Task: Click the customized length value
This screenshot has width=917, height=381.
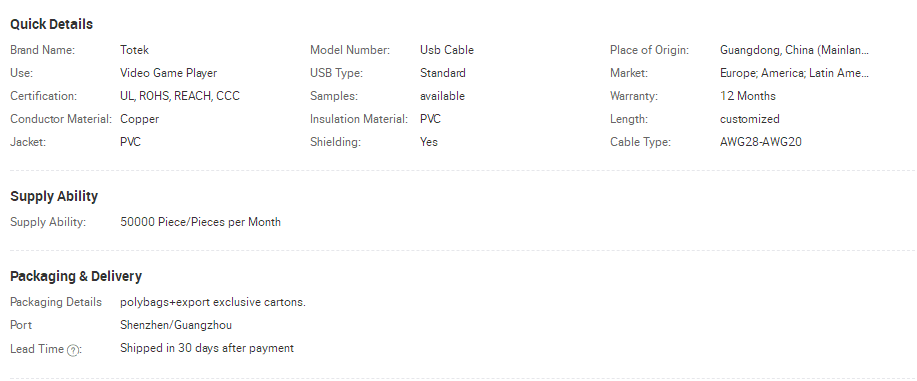Action: [750, 119]
